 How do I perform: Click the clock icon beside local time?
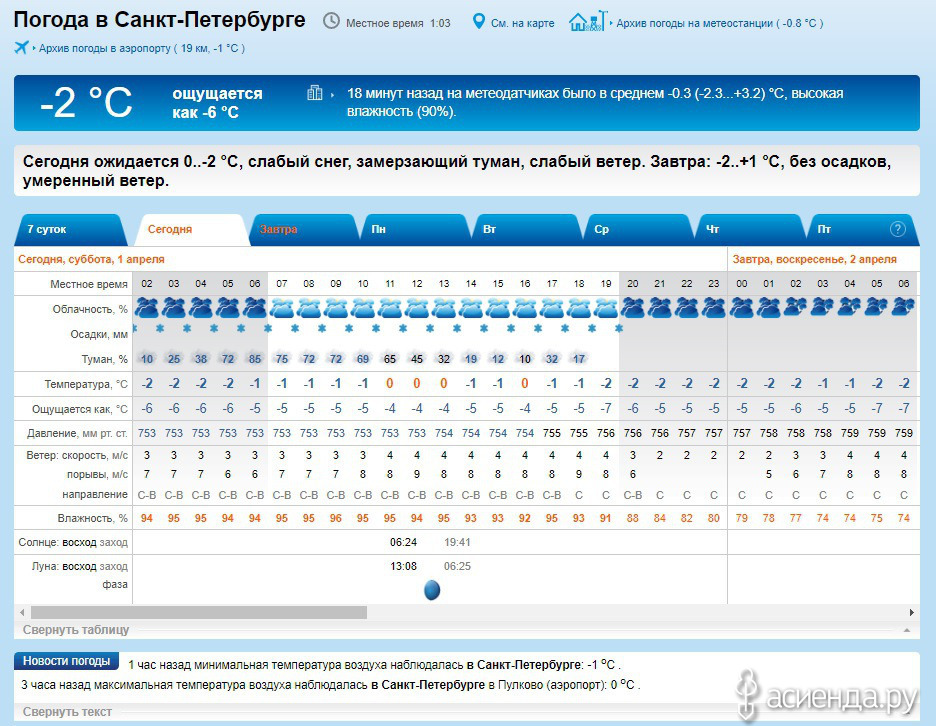pyautogui.click(x=331, y=21)
